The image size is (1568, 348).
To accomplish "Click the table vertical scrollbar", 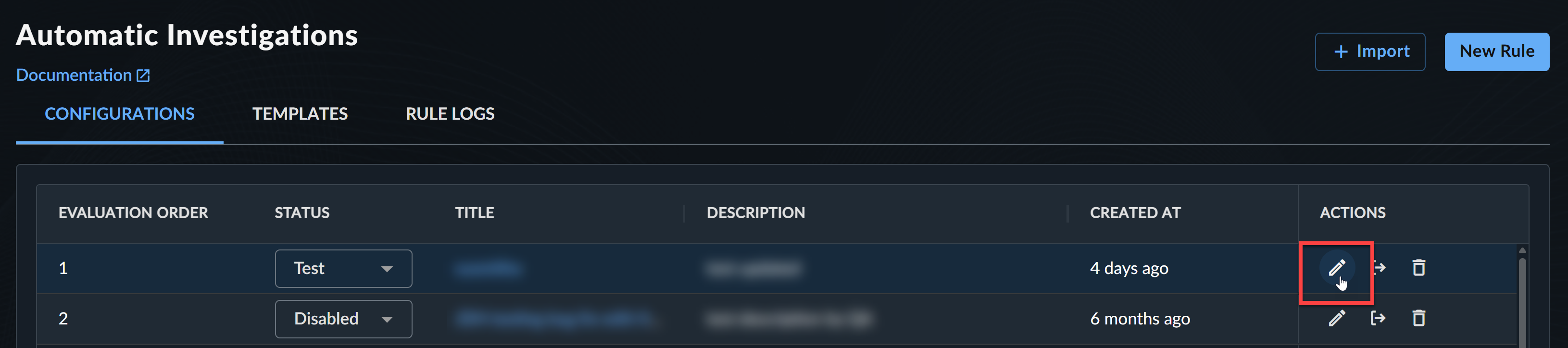I will coord(1522,298).
